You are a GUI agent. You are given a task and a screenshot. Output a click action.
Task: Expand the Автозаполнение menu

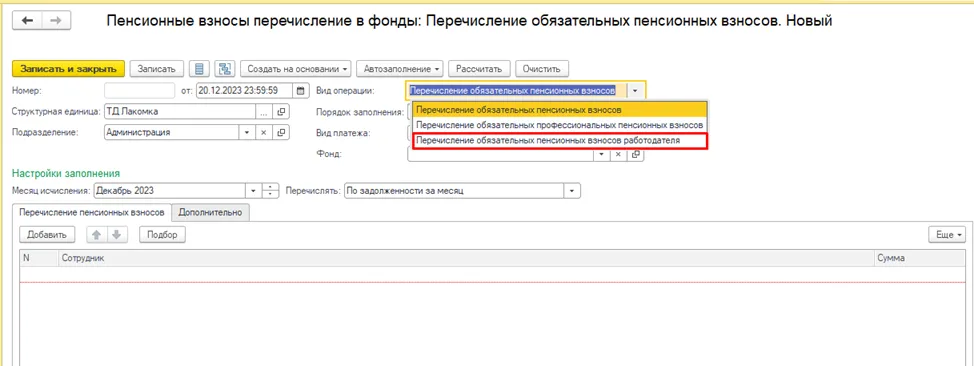coord(400,69)
